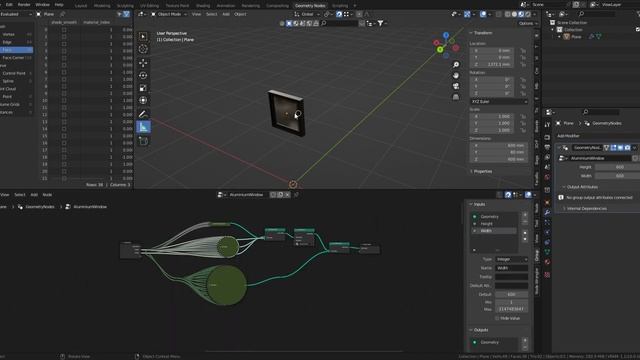Open the Modifiers wrench tab in Properties

pos(547,212)
